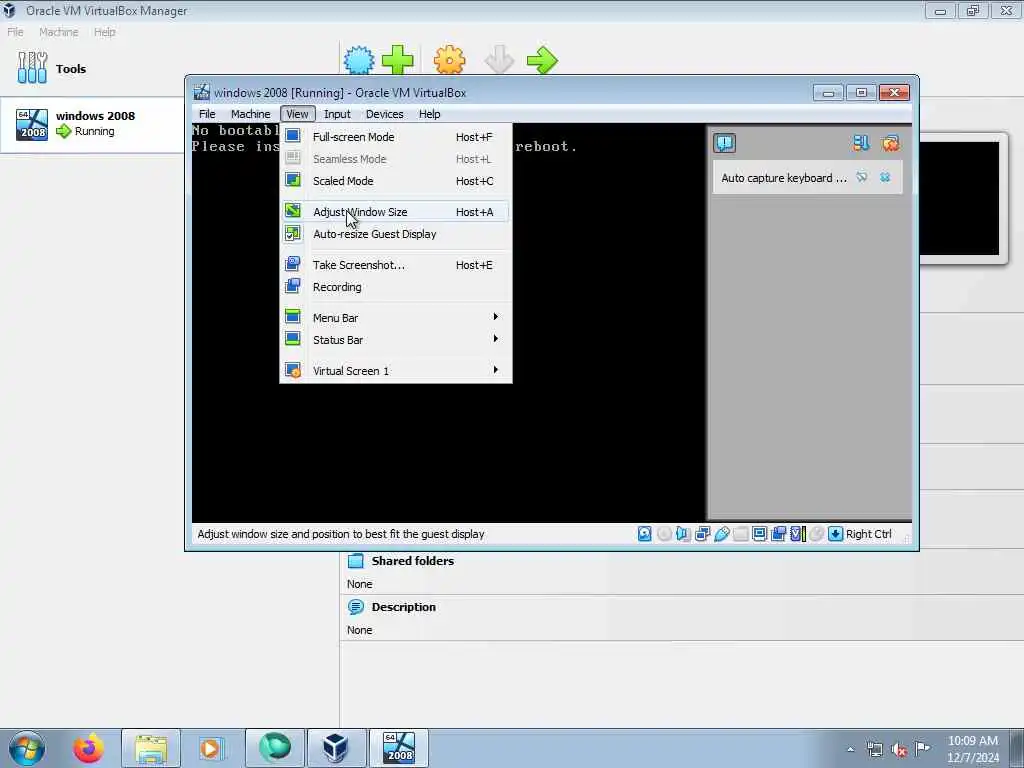
Task: Toggle Recording in the View menu
Action: 396,287
